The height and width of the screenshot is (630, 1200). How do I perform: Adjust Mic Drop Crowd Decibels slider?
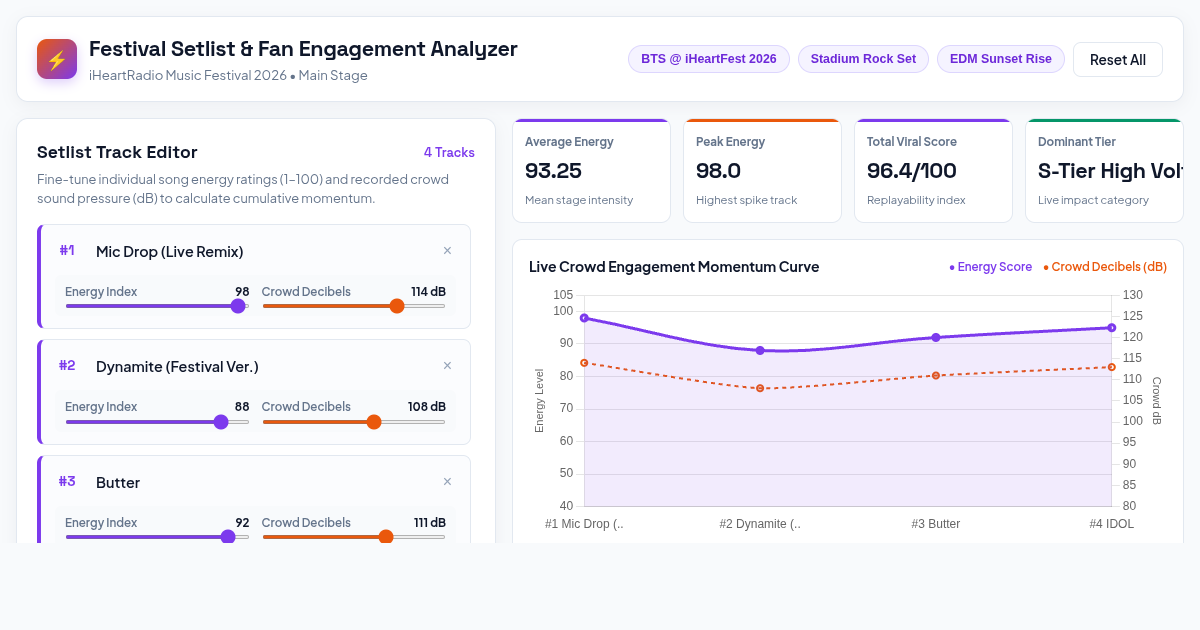(354, 306)
